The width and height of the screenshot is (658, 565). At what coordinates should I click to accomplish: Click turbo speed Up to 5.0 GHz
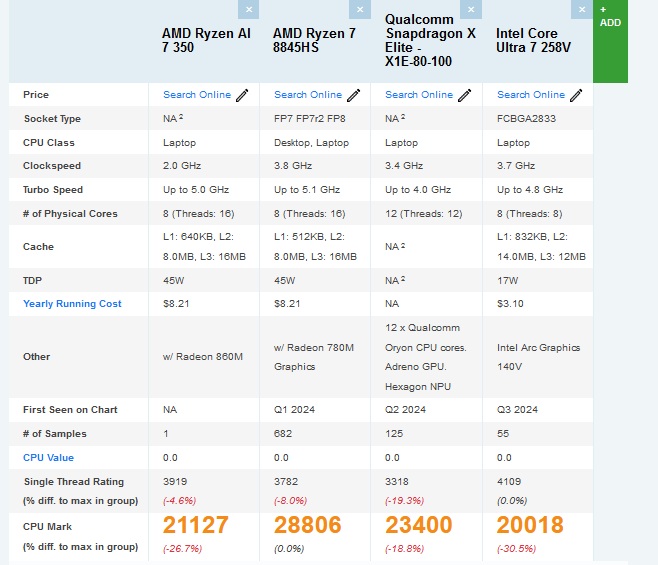196,190
